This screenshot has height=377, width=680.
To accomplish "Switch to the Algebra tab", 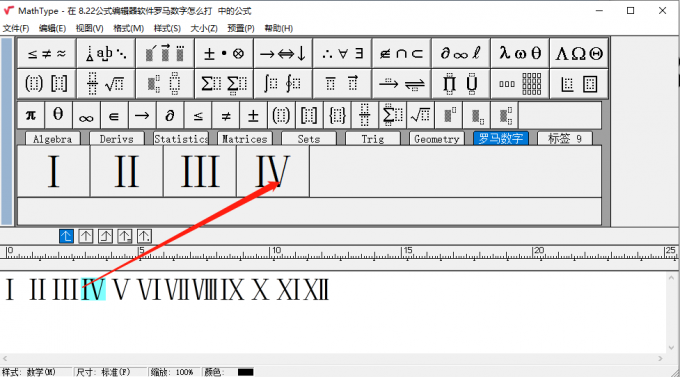I will pos(52,139).
